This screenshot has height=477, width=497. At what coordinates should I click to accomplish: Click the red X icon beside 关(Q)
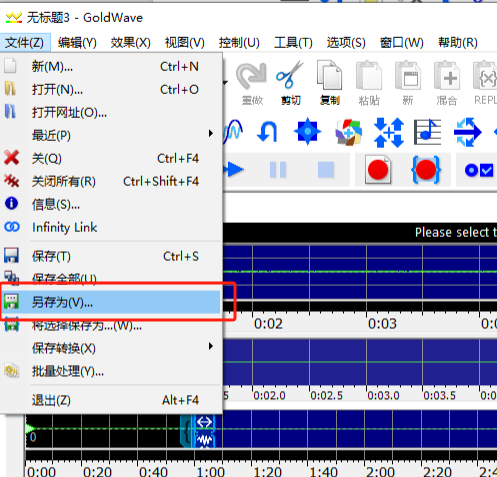point(12,158)
